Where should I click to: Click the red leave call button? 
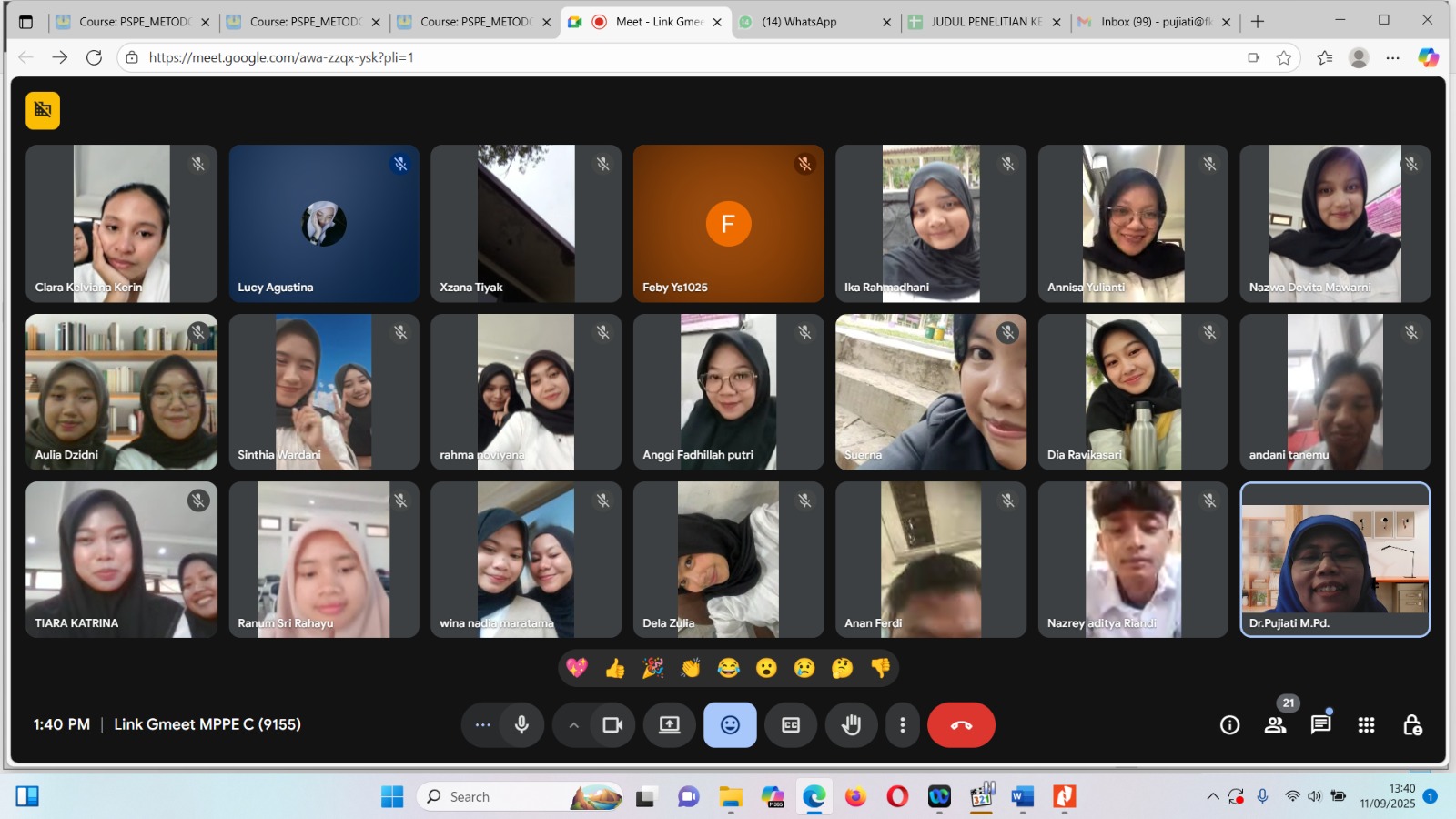point(961,725)
